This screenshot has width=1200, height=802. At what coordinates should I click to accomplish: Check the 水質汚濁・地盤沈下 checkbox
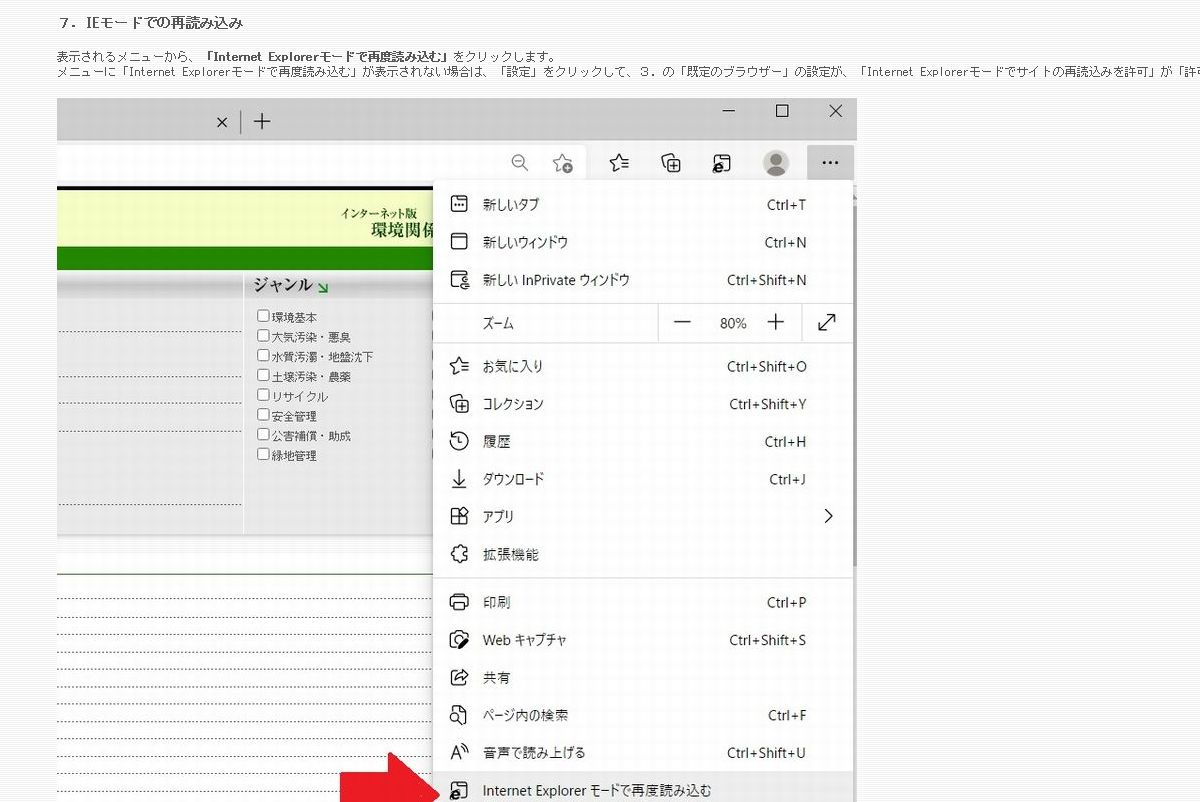263,356
